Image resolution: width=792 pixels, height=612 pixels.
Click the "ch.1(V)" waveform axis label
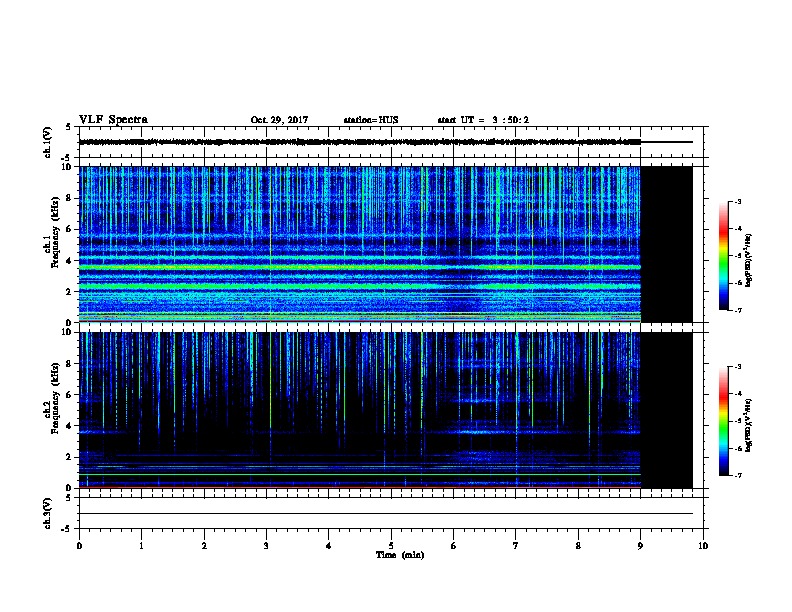[48, 142]
